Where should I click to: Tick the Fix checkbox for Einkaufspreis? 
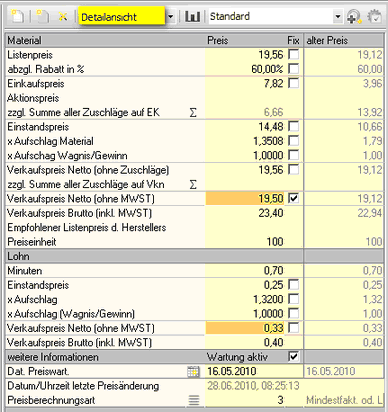(x=294, y=83)
